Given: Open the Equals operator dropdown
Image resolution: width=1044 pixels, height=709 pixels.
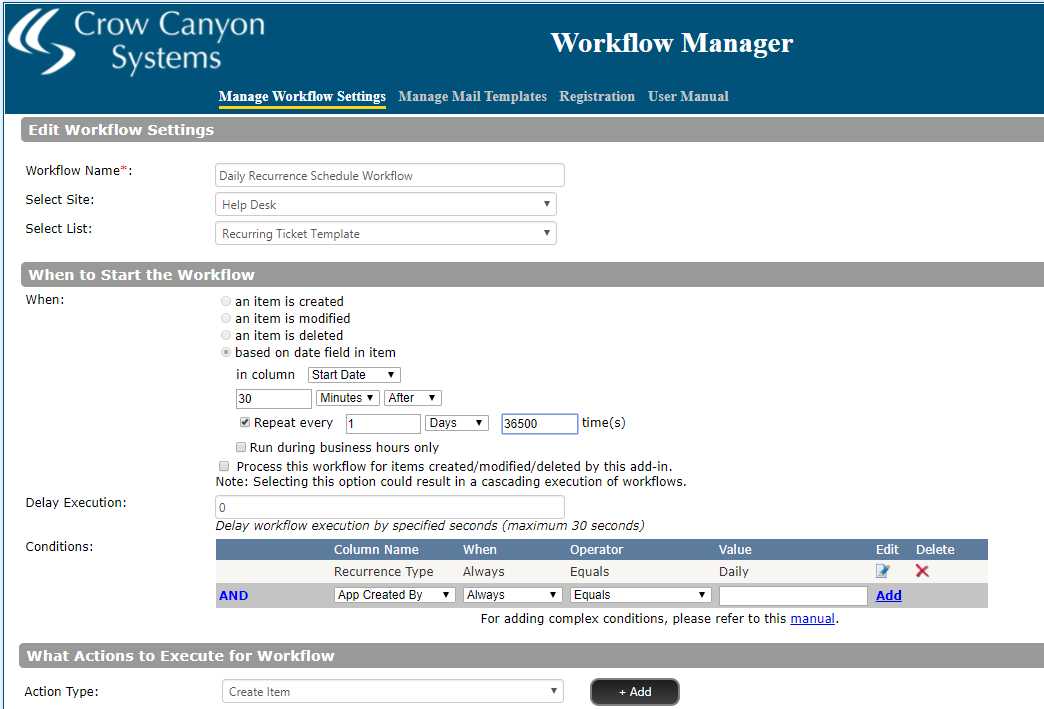Looking at the screenshot, I should pyautogui.click(x=641, y=595).
